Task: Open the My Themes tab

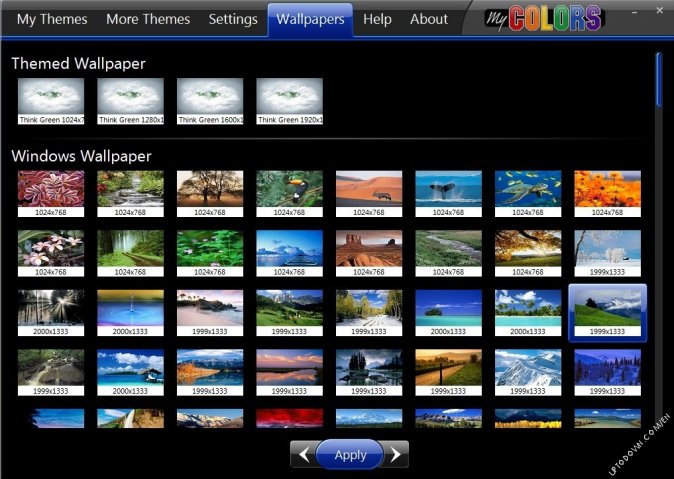Action: [52, 19]
